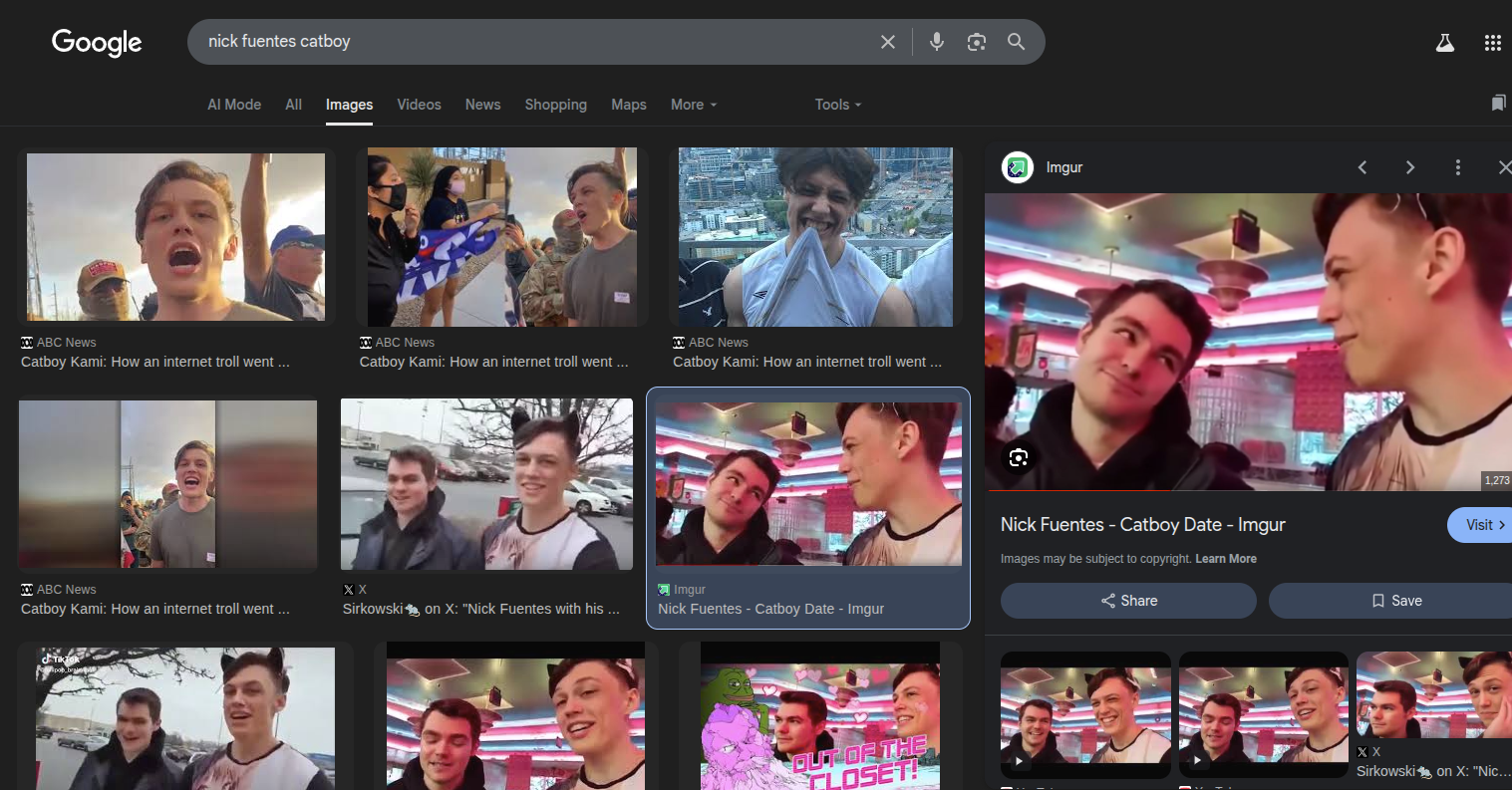Open search by image (Lens) icon
Image resolution: width=1512 pixels, height=790 pixels.
[977, 42]
